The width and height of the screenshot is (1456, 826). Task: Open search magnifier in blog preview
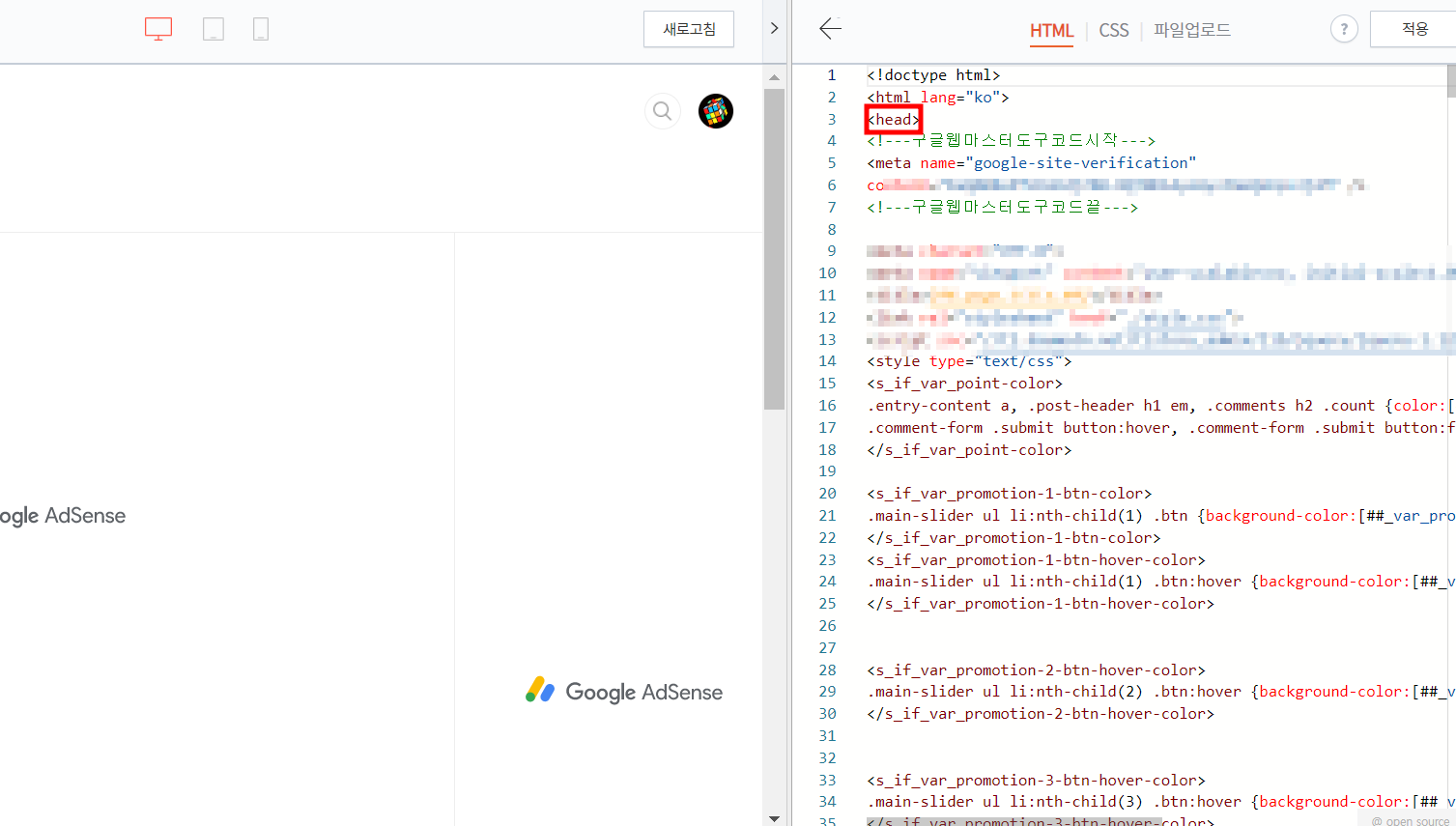click(662, 111)
